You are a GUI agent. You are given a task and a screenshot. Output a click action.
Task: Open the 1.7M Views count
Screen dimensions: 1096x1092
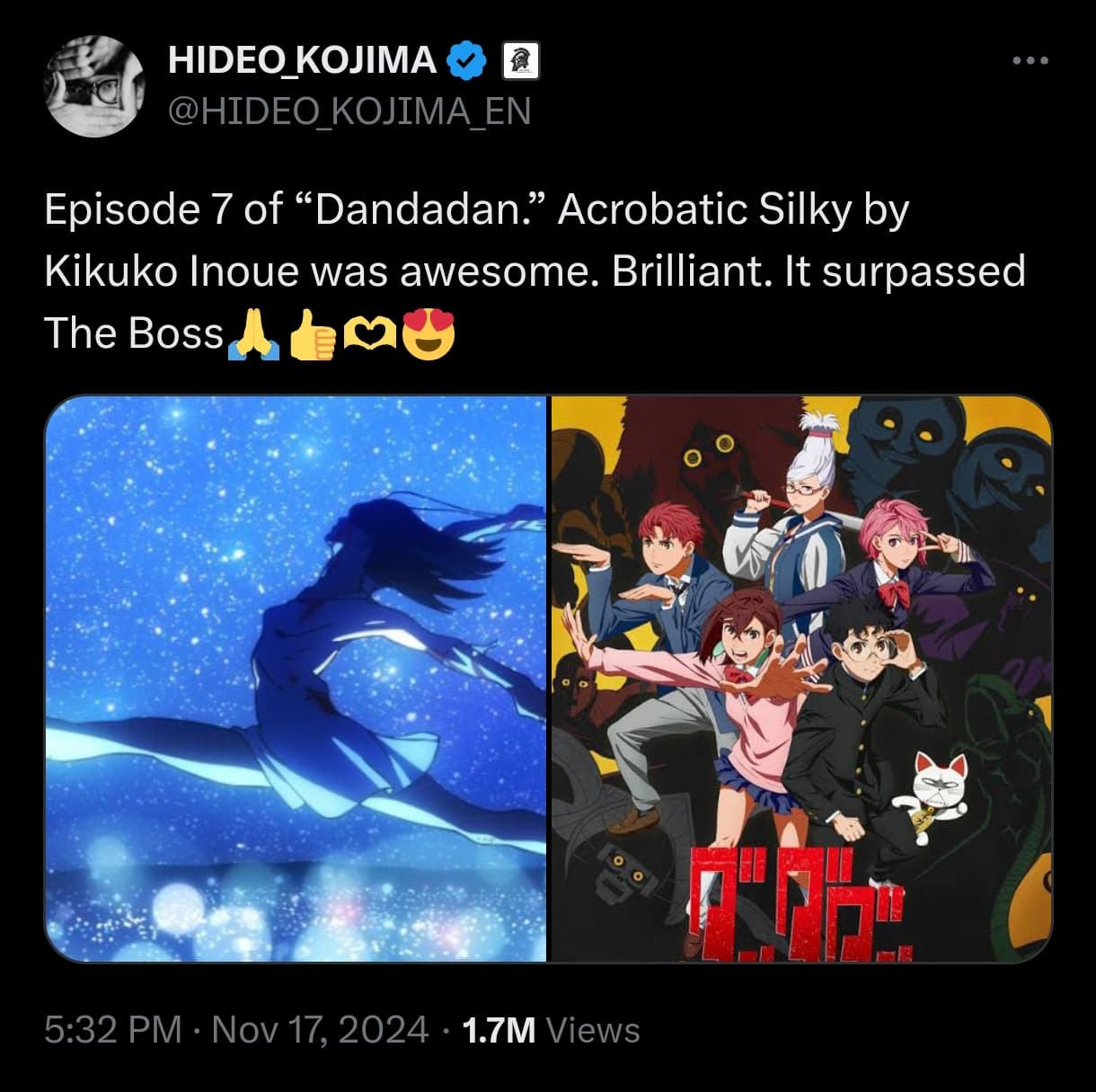tap(551, 1030)
